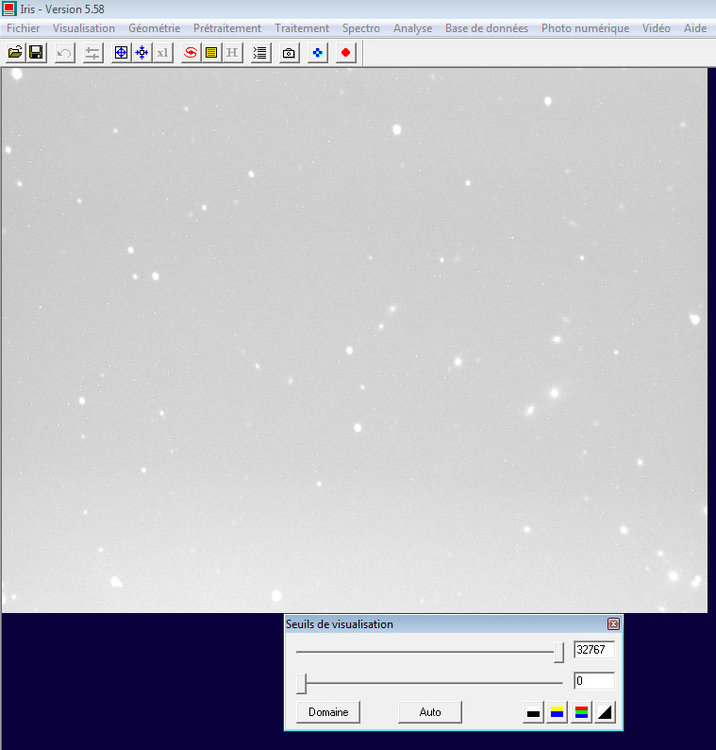Click the red dot record icon
This screenshot has height=750, width=716.
click(346, 53)
